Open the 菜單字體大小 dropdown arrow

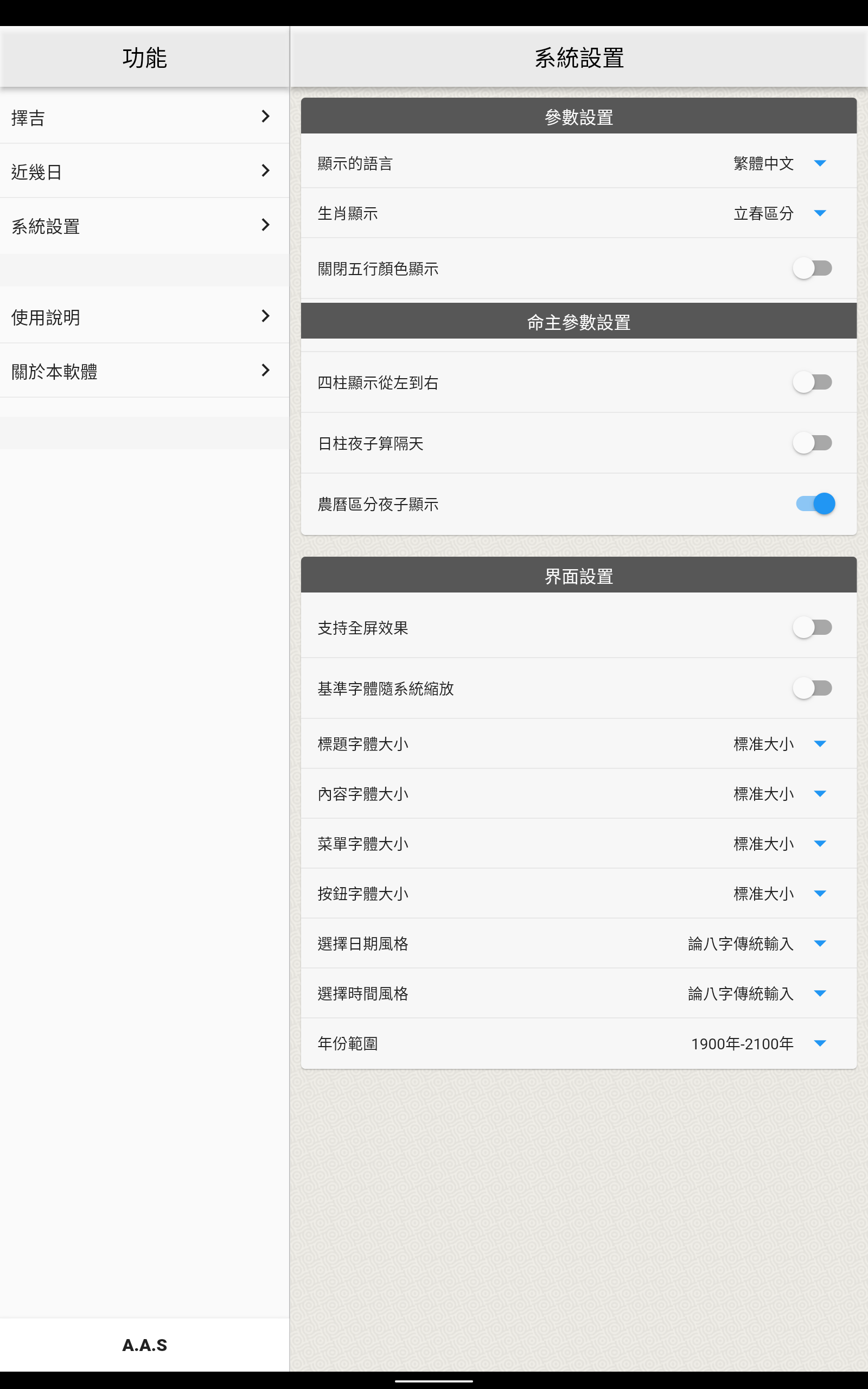pyautogui.click(x=820, y=844)
